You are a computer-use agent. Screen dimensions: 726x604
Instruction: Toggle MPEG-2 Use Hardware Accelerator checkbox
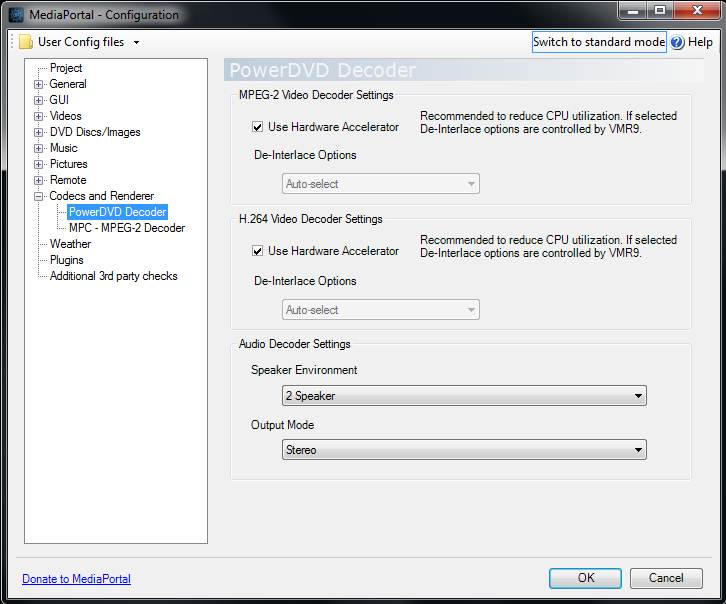click(x=257, y=127)
